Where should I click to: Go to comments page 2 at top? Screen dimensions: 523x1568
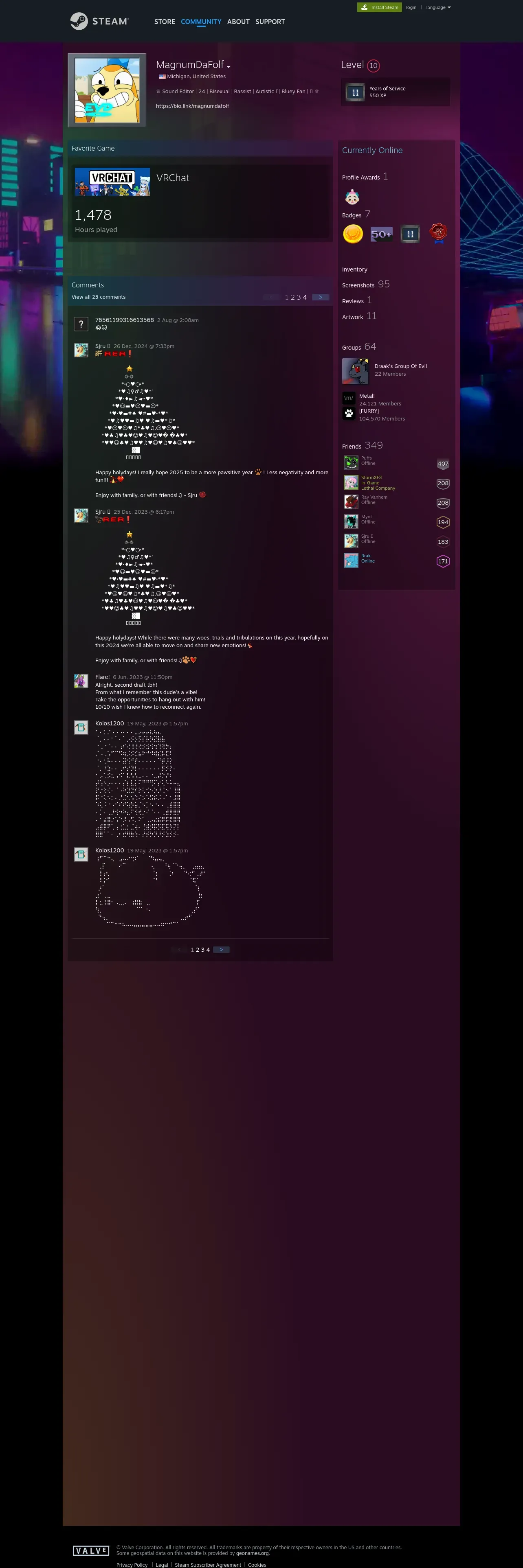pos(293,298)
